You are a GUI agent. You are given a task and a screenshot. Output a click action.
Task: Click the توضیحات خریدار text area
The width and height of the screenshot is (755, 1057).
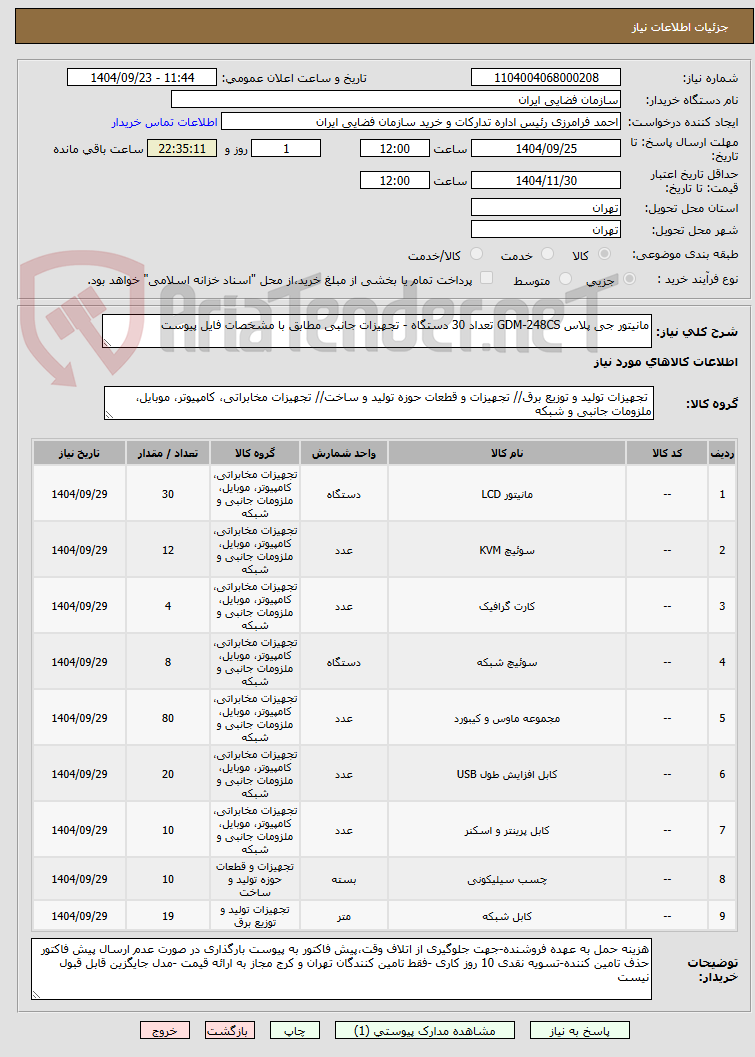[341, 969]
